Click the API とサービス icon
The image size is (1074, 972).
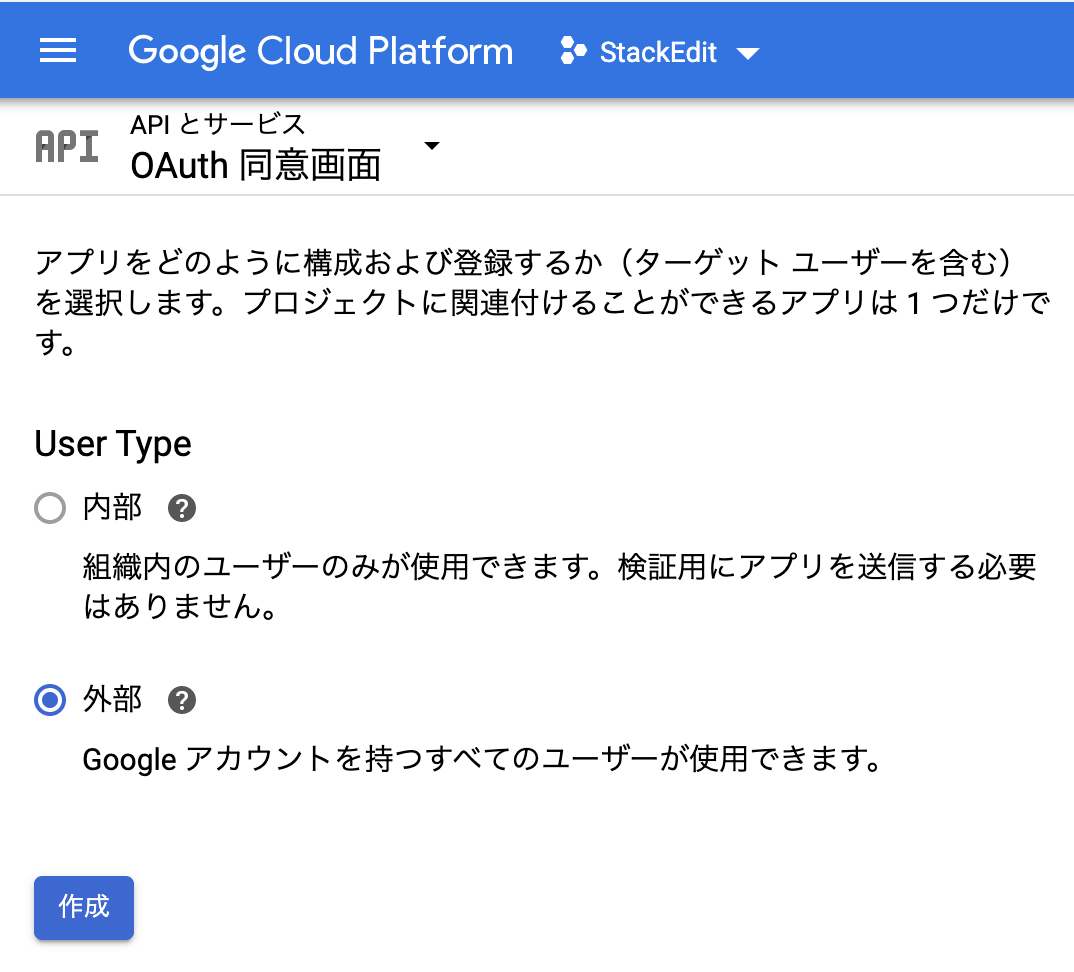(x=66, y=146)
